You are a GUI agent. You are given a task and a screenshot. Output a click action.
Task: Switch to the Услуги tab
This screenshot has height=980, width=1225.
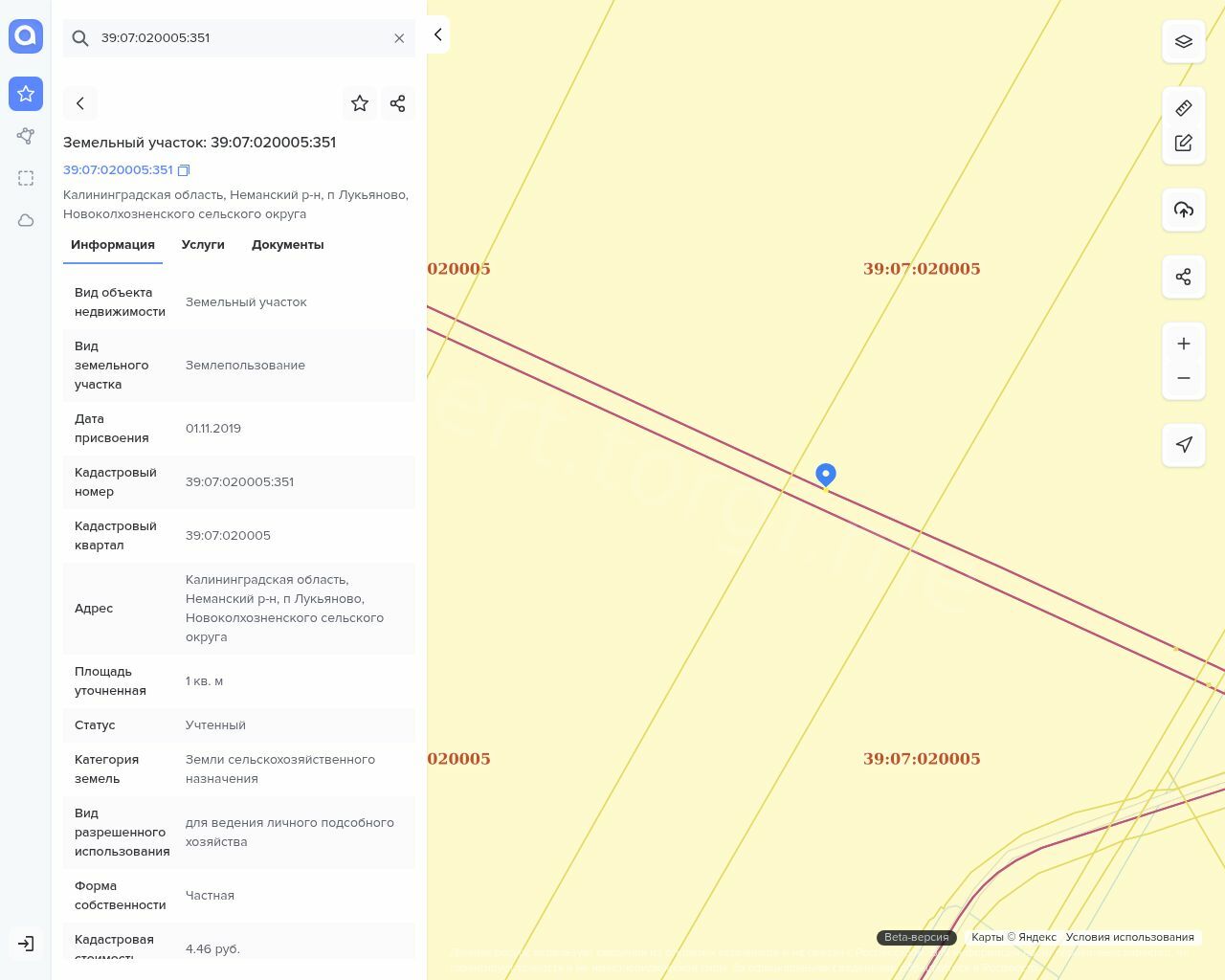point(203,245)
